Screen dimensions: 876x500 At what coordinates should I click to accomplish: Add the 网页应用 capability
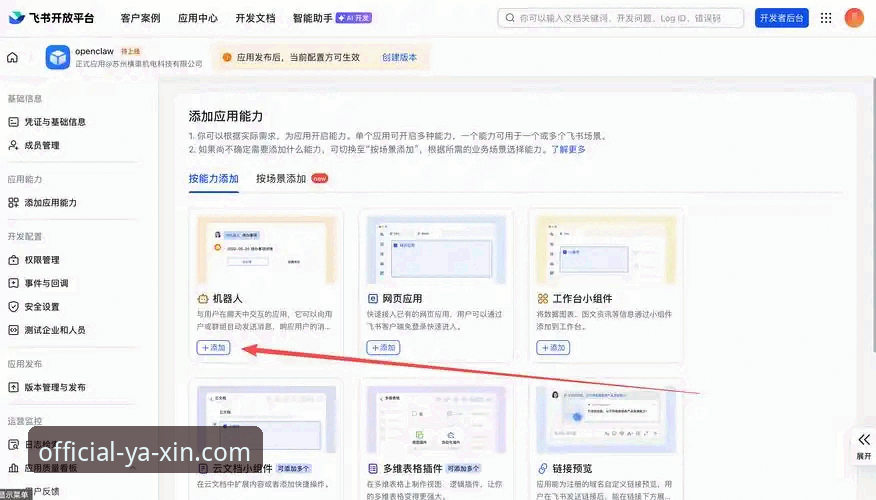383,347
